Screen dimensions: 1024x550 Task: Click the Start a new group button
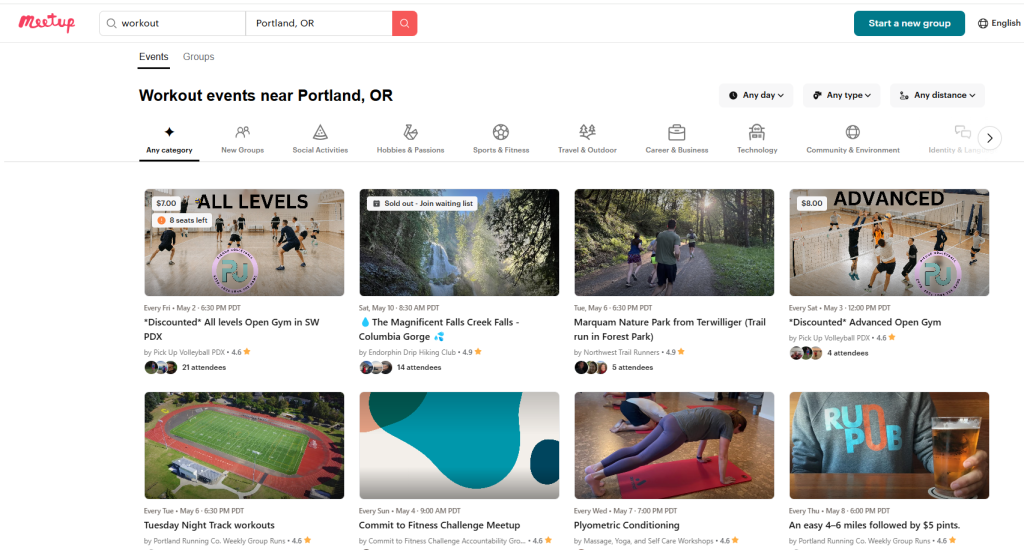point(909,23)
